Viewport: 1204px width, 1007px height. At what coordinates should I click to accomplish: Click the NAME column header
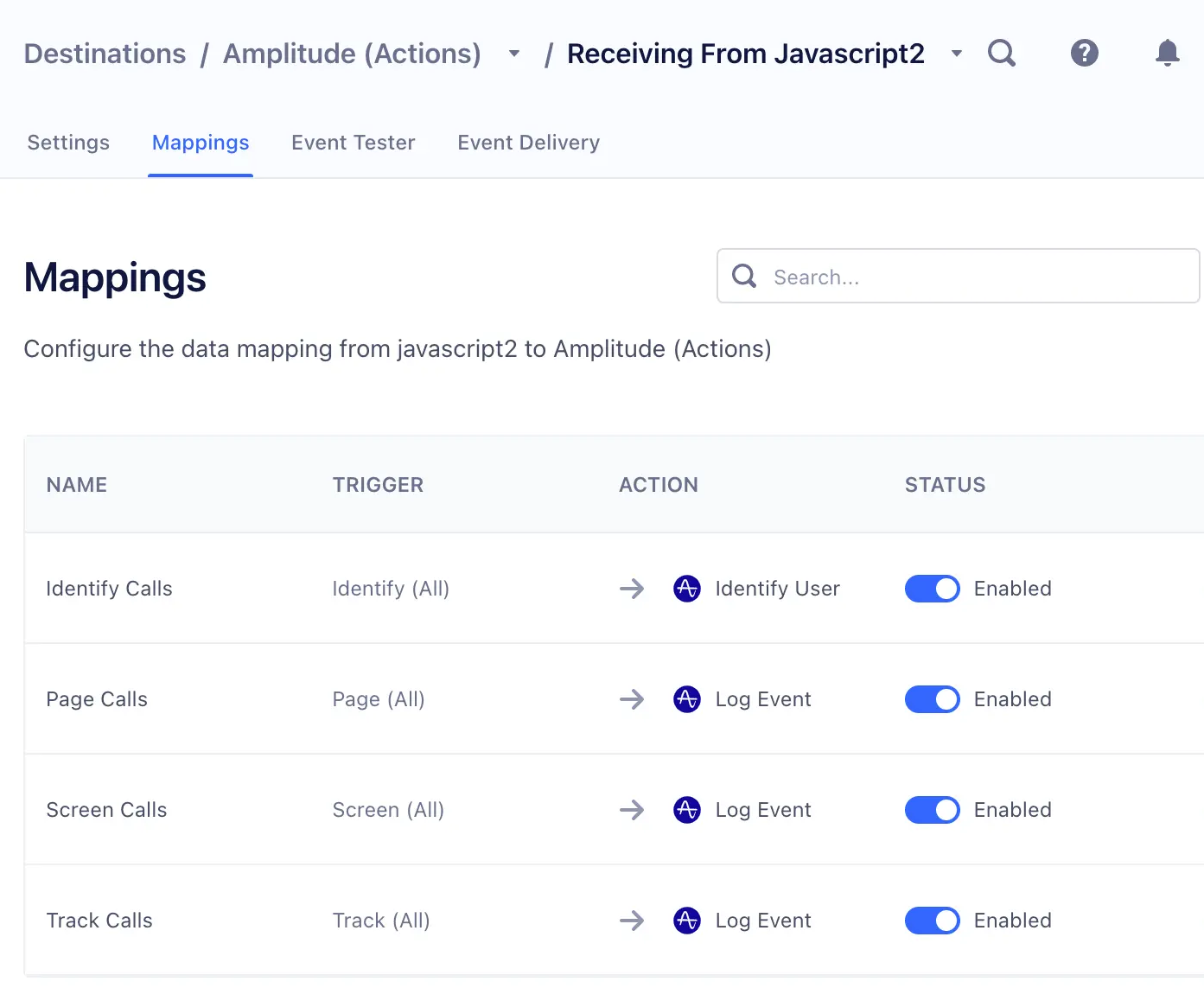[77, 485]
